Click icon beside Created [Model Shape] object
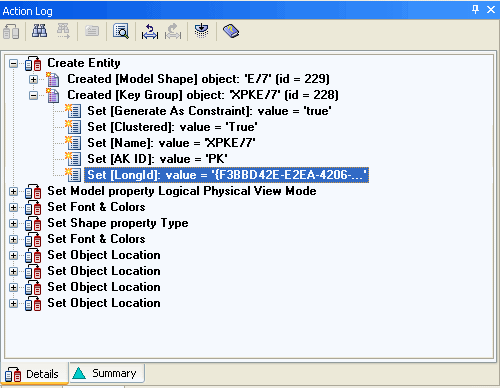500x388 pixels. pos(53,79)
